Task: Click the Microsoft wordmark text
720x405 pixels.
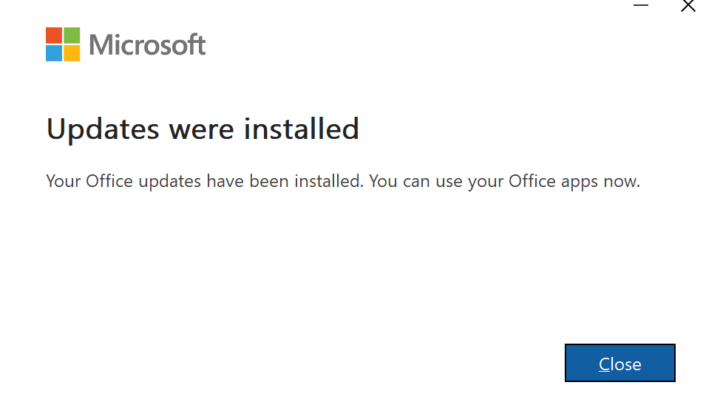Action: point(147,45)
